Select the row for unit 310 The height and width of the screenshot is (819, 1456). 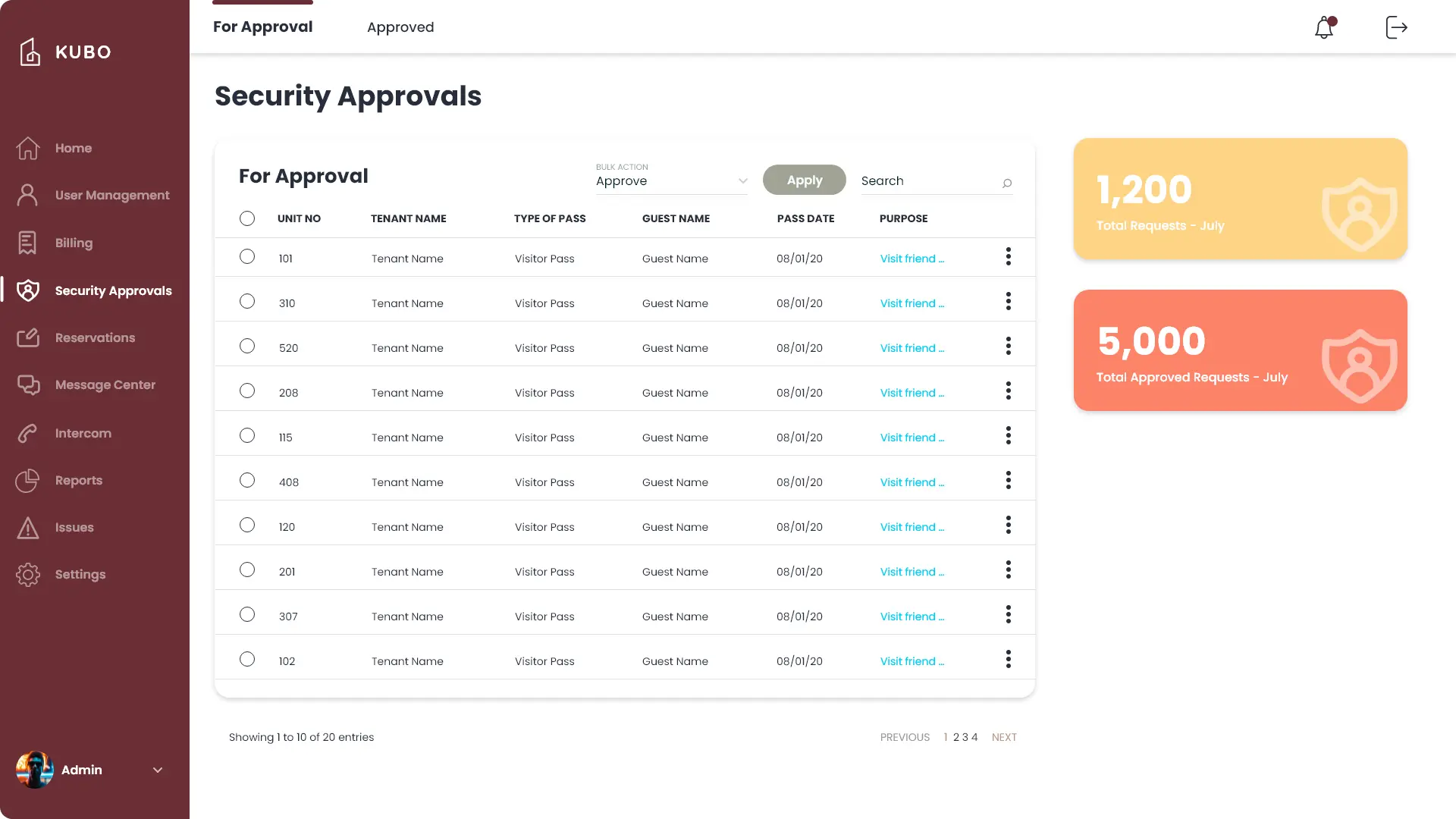point(247,302)
